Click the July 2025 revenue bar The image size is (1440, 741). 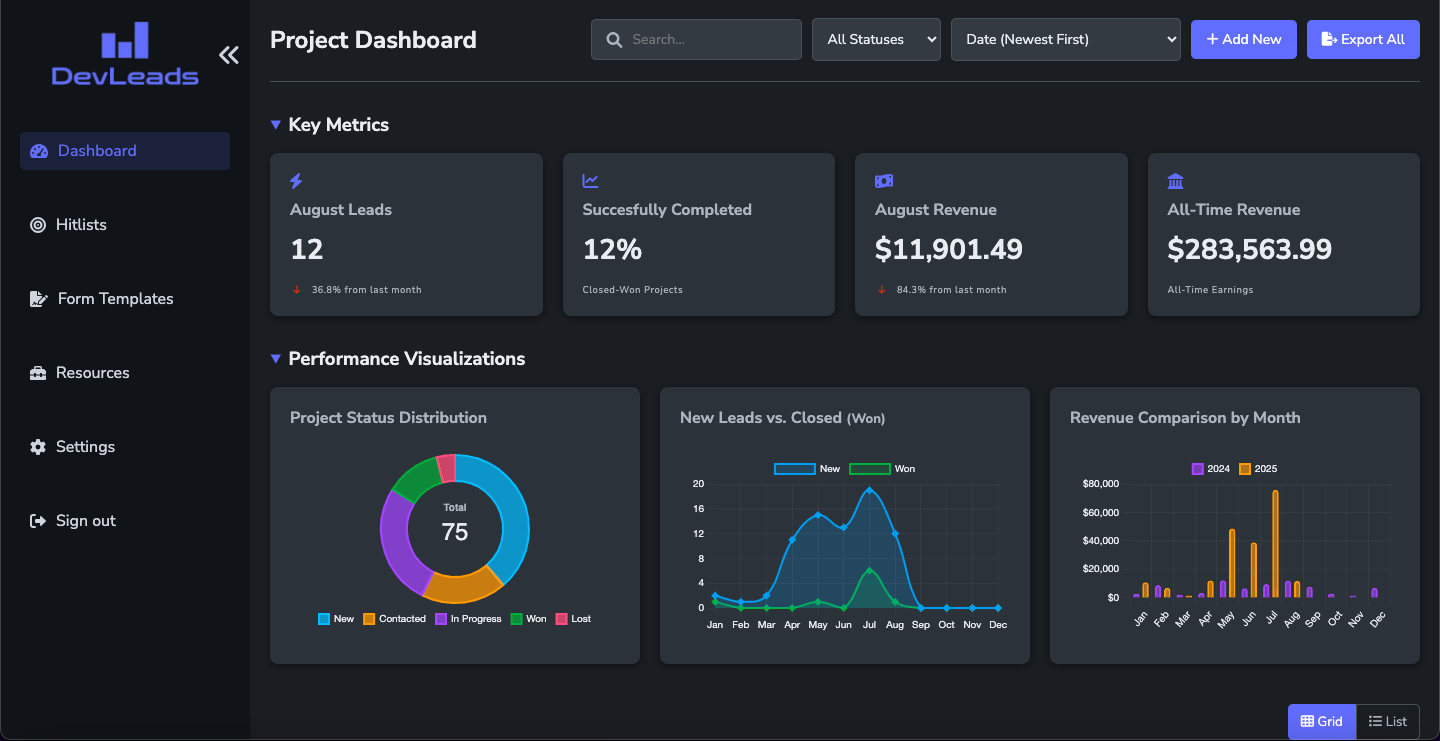point(1275,544)
